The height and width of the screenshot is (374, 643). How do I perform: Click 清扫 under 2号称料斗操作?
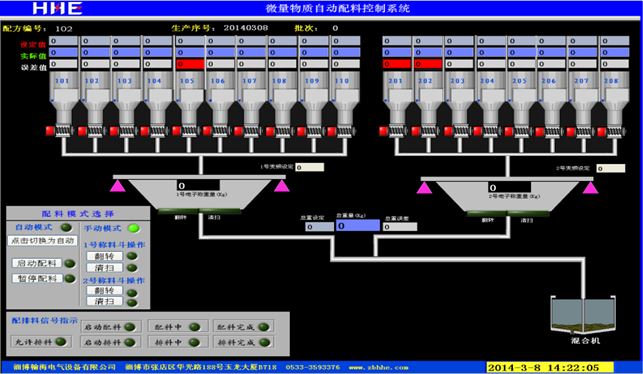105,301
